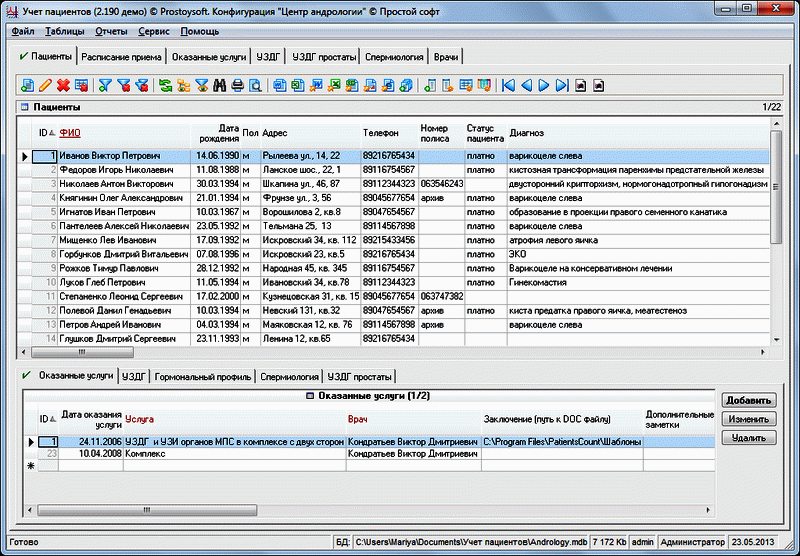Click the next record blue arrow
The image size is (800, 556).
point(545,86)
